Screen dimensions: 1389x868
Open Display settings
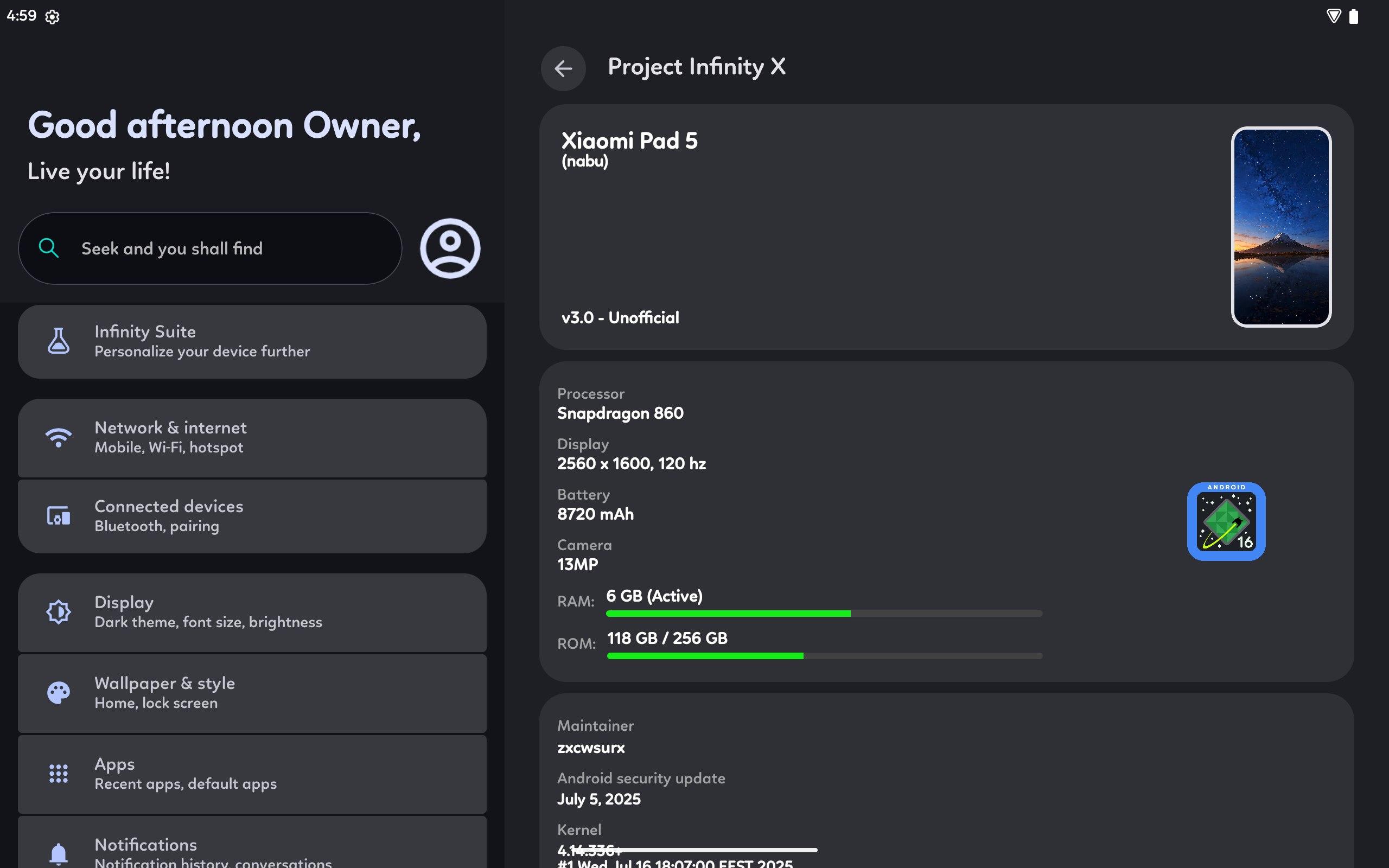pos(252,612)
